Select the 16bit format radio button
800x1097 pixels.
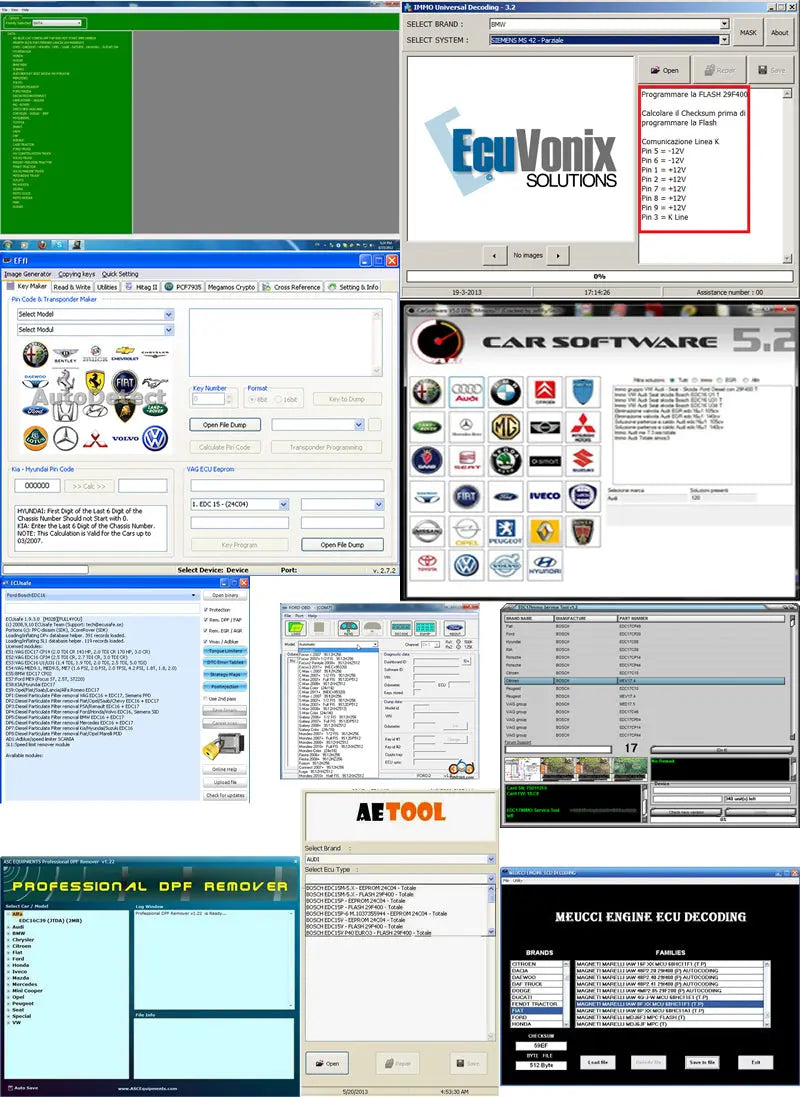coord(279,398)
